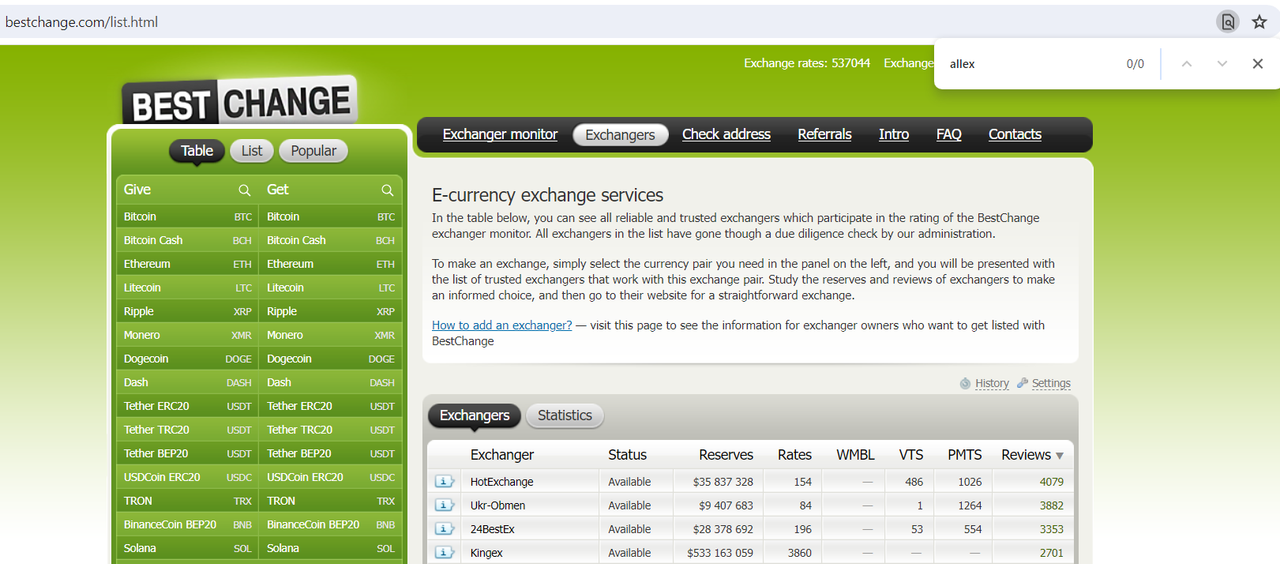This screenshot has width=1280, height=564.
Task: Select Exchangers in the top navigation
Action: click(x=620, y=135)
